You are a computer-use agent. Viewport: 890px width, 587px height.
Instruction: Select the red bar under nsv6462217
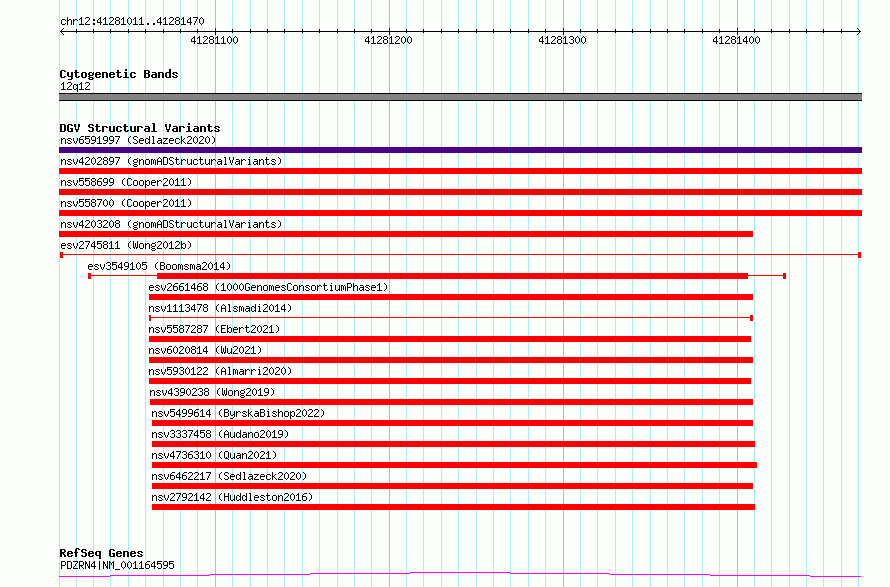click(452, 486)
